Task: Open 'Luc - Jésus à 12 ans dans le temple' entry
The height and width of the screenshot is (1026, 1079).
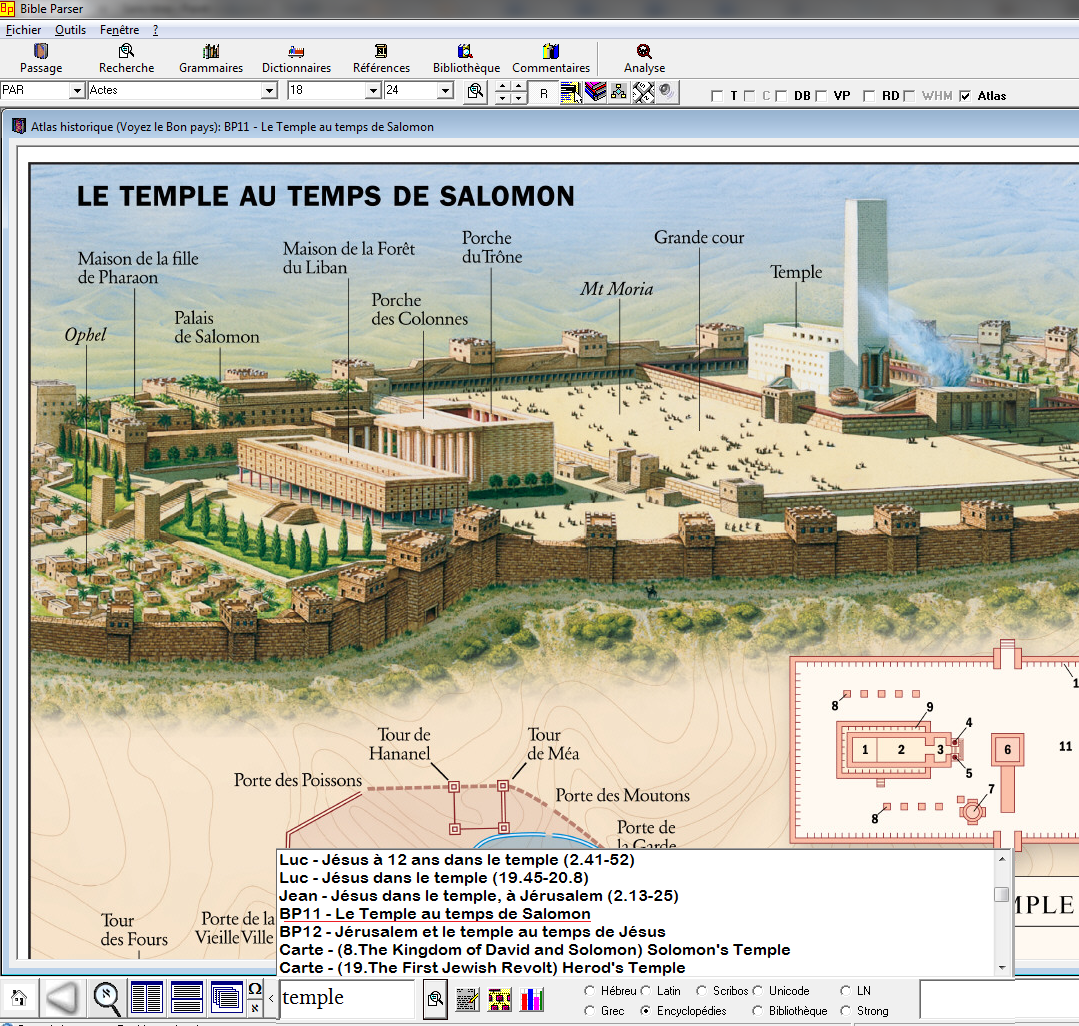Action: [x=457, y=859]
